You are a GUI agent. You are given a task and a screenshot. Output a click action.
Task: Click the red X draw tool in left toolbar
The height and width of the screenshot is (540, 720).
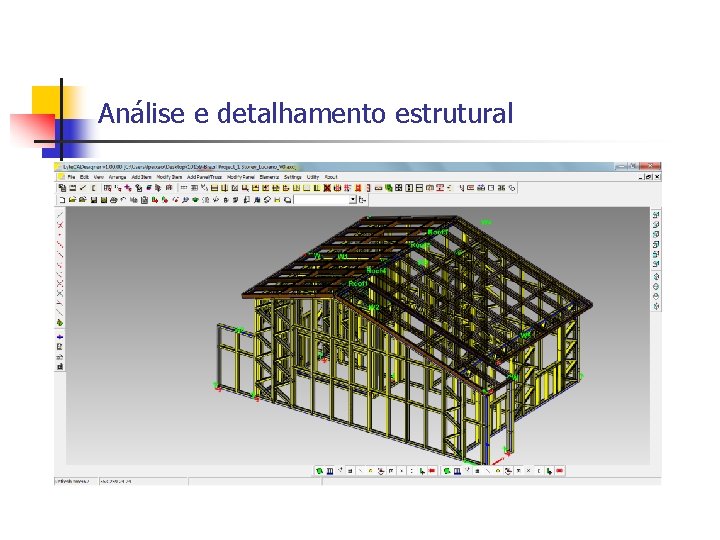[60, 225]
